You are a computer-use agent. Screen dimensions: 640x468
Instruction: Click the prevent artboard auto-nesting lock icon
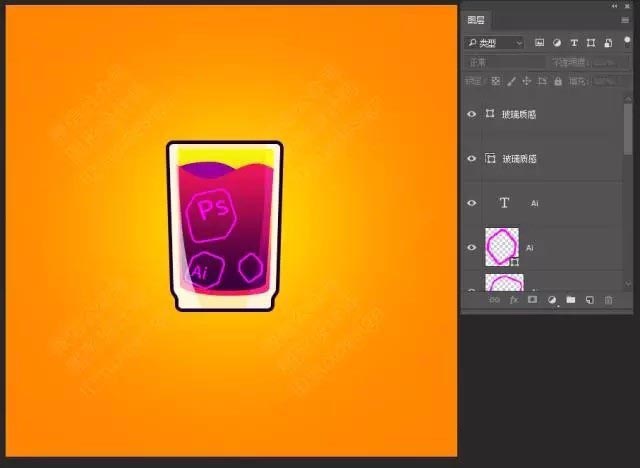pos(542,81)
